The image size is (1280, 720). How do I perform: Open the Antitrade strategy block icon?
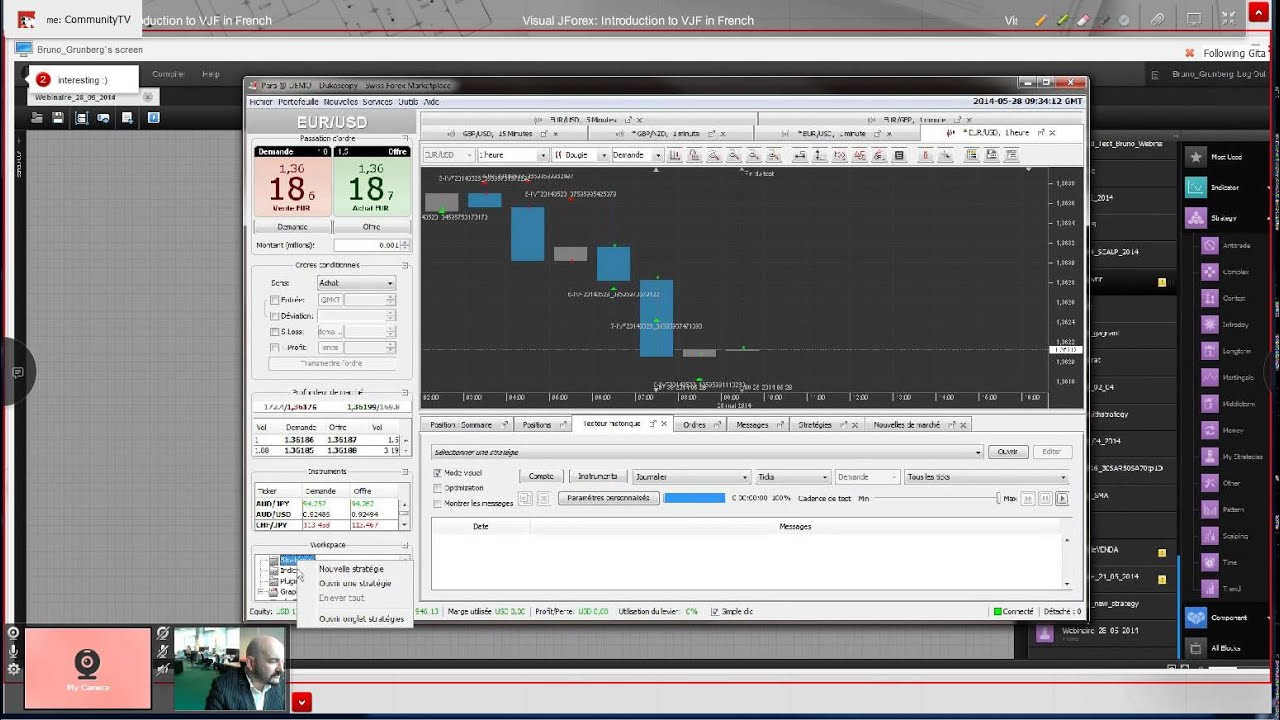click(1210, 245)
